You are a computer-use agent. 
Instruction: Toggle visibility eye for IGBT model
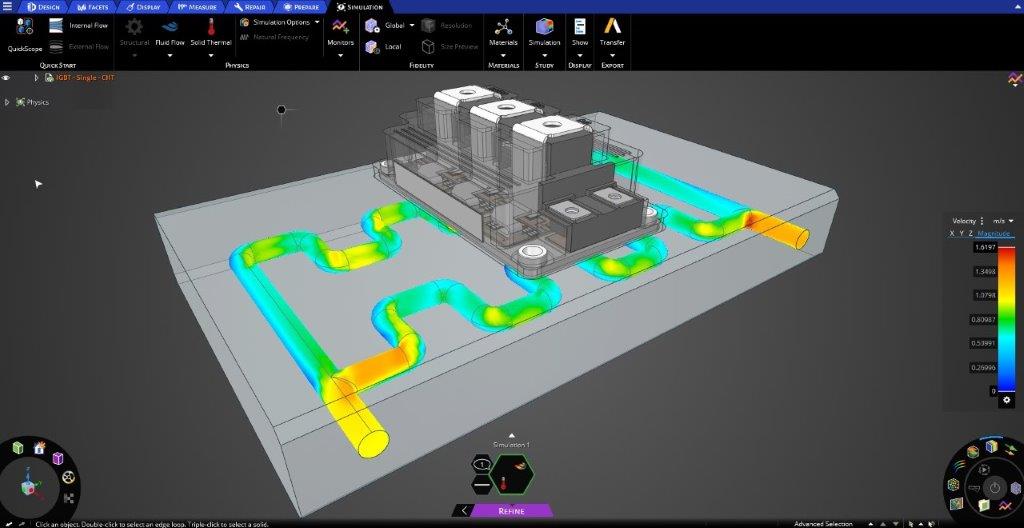click(x=6, y=78)
